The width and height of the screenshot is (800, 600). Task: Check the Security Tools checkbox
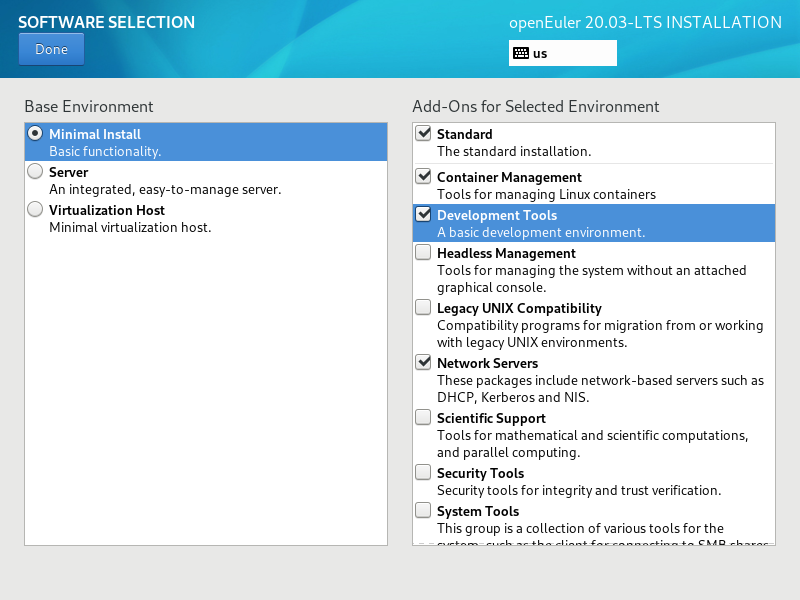(x=424, y=472)
